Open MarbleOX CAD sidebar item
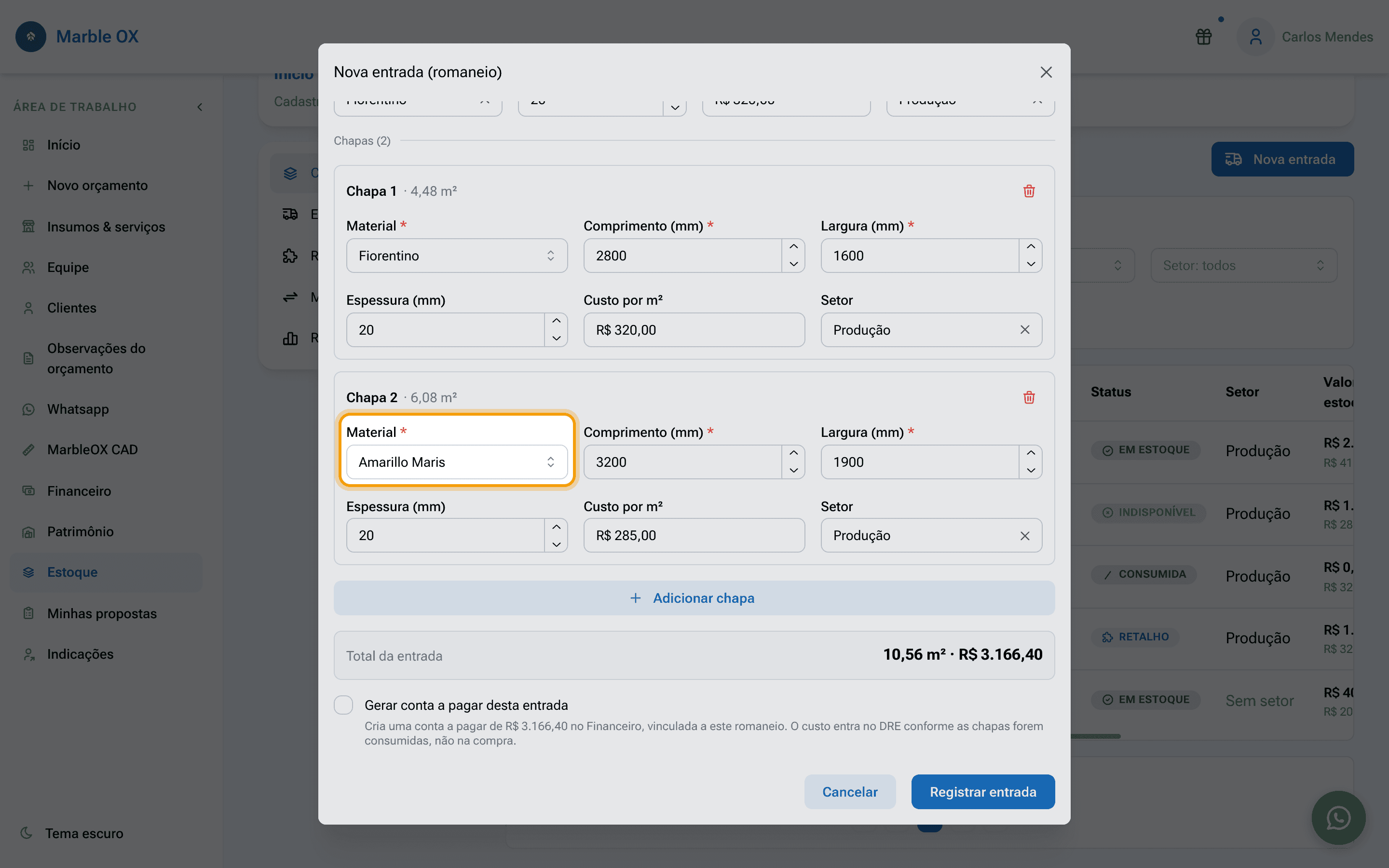 pos(106,449)
